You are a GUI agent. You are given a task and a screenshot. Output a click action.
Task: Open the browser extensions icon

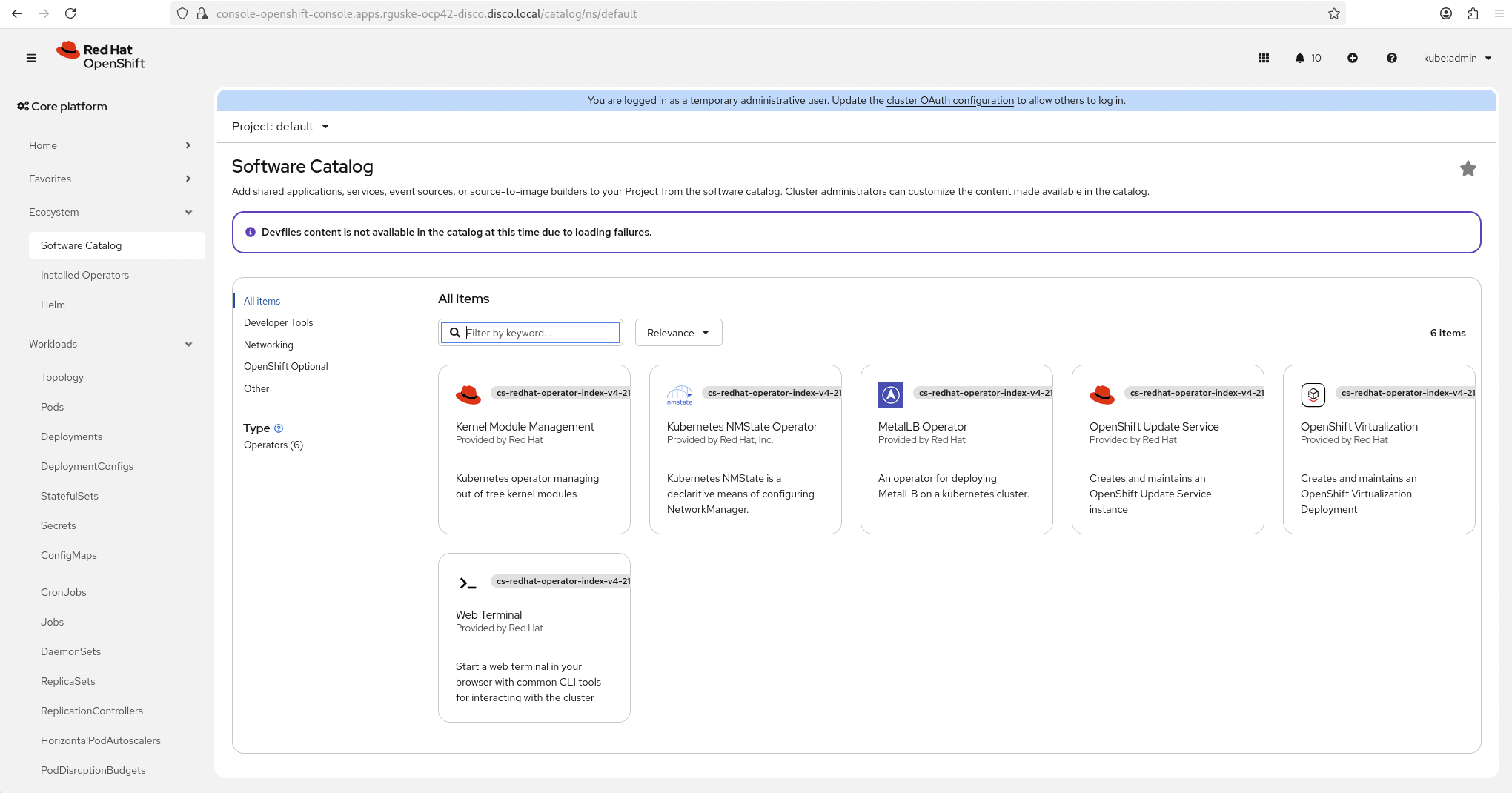(1473, 13)
